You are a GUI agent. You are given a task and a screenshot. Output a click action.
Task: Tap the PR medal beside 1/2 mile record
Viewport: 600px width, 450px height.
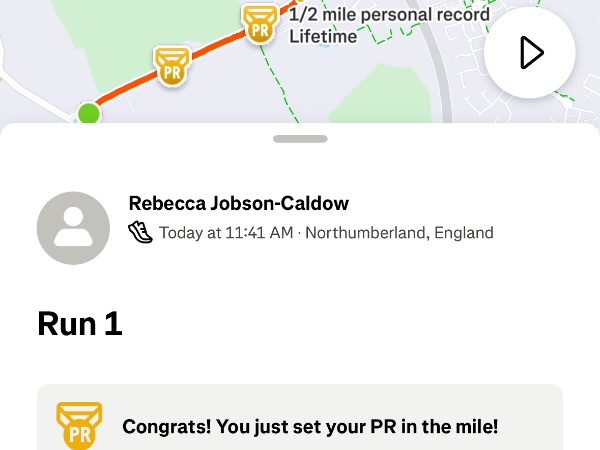pyautogui.click(x=260, y=22)
